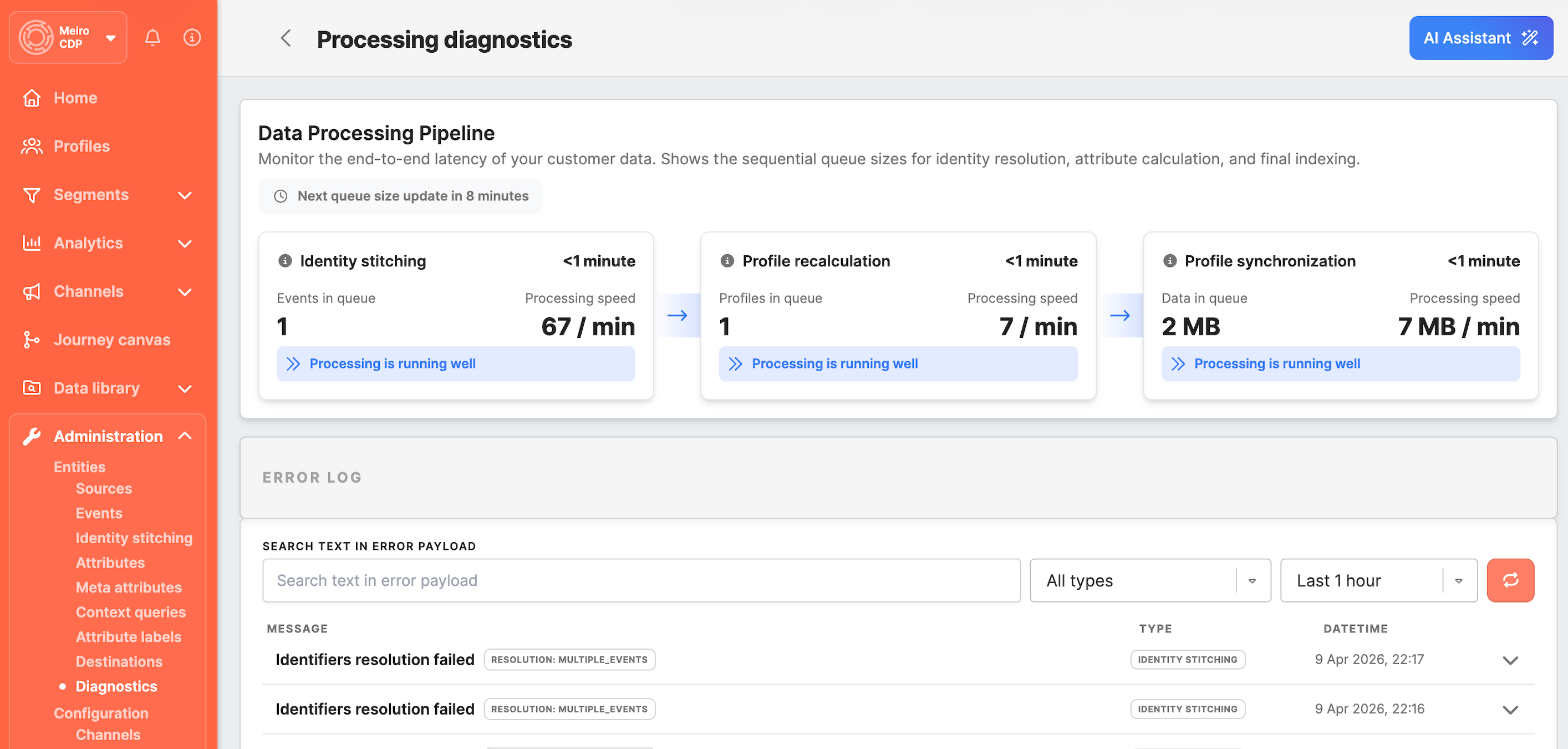Viewport: 1568px width, 749px height.
Task: Click the info circle icon in sidebar header
Action: tap(192, 38)
